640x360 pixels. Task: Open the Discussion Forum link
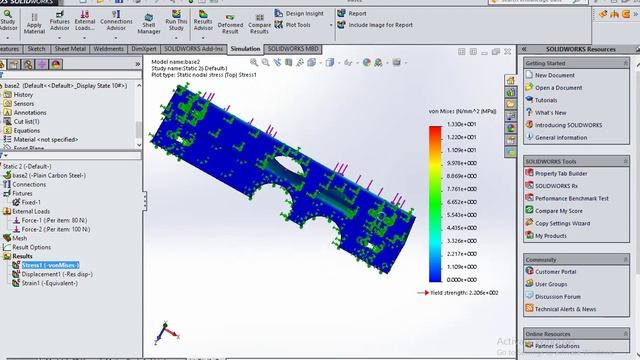[x=558, y=297]
